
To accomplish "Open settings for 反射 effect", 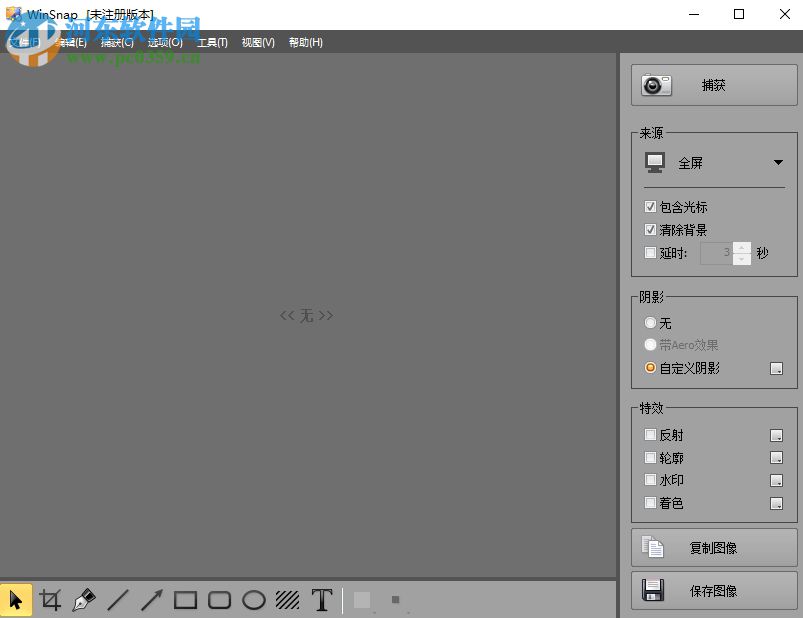I will click(776, 435).
